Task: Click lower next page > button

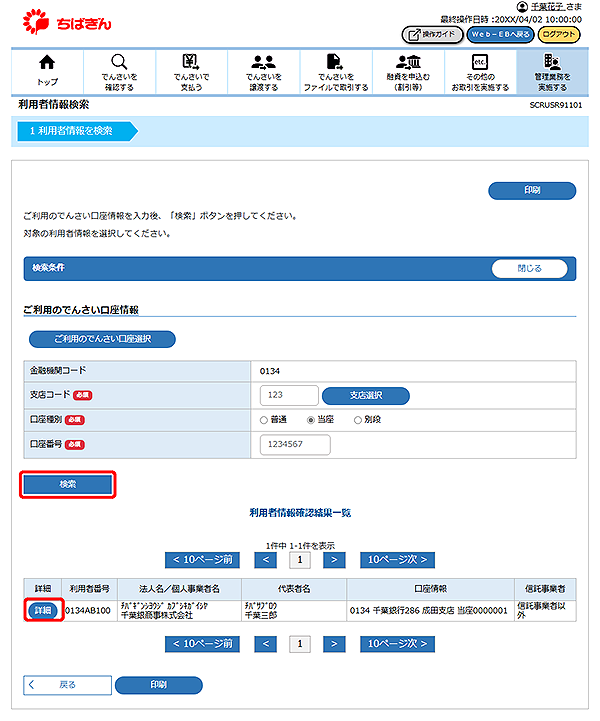Action: point(334,644)
